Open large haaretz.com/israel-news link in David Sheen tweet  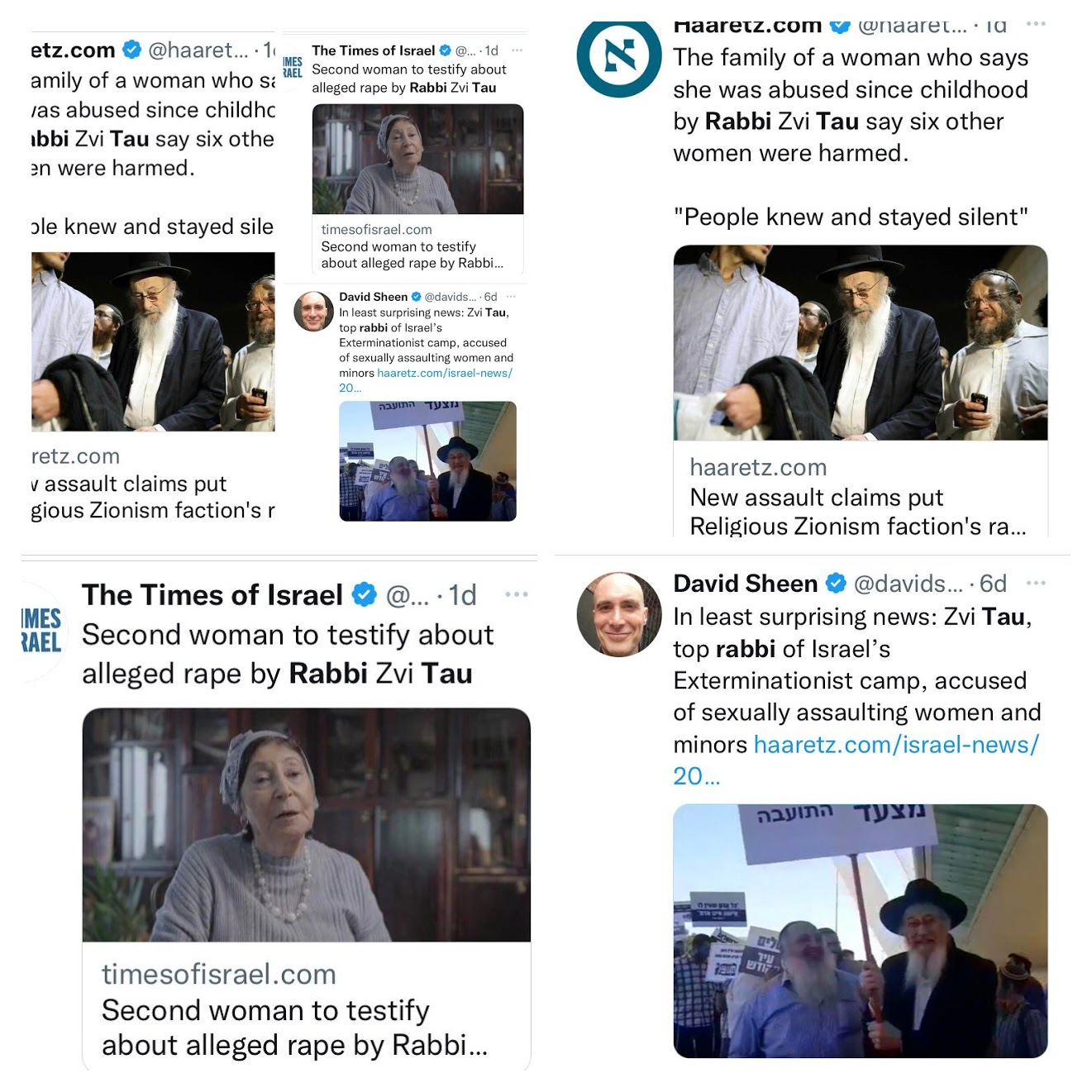[856, 760]
